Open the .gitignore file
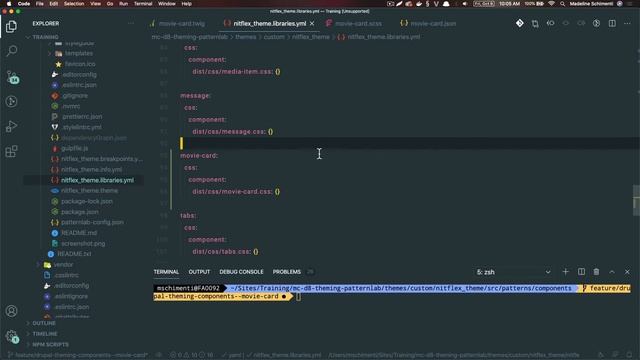 75,96
